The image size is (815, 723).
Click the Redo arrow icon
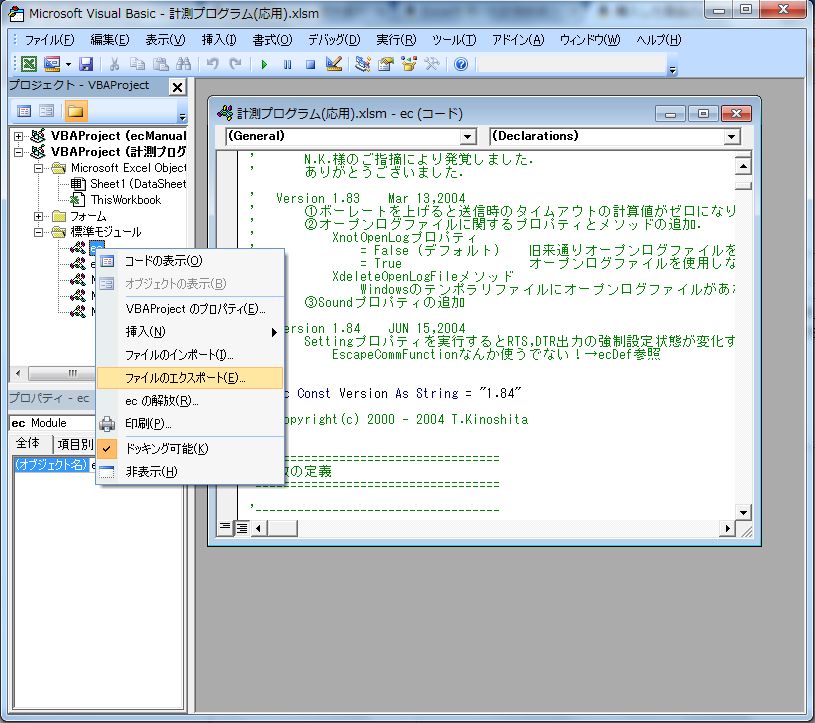[235, 64]
